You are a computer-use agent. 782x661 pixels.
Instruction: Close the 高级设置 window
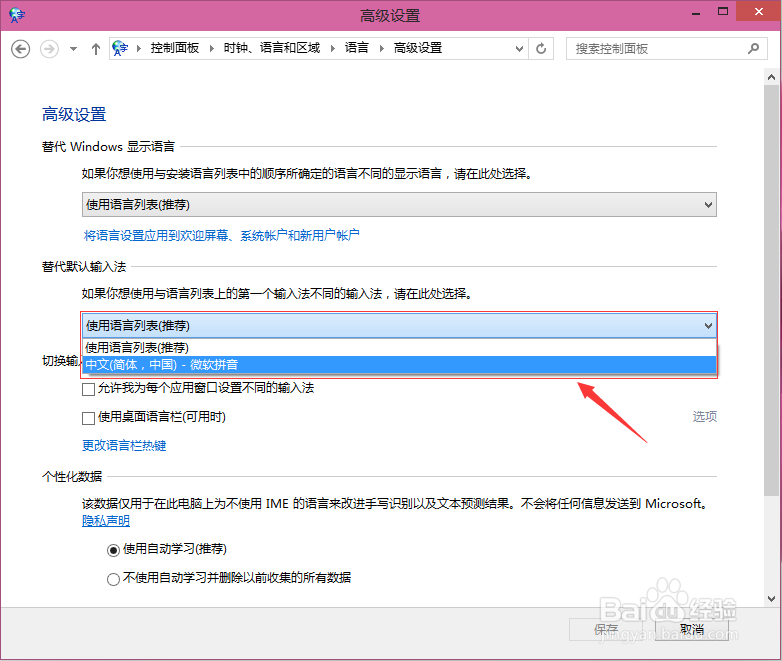click(759, 11)
